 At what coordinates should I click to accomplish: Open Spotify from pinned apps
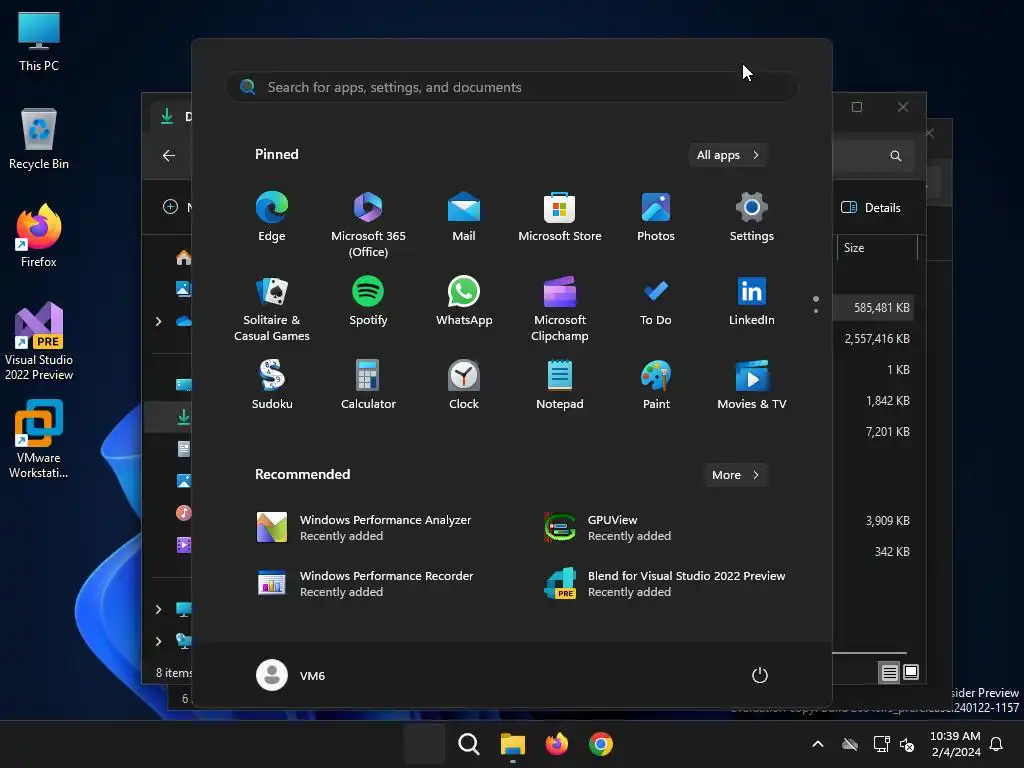(x=368, y=301)
